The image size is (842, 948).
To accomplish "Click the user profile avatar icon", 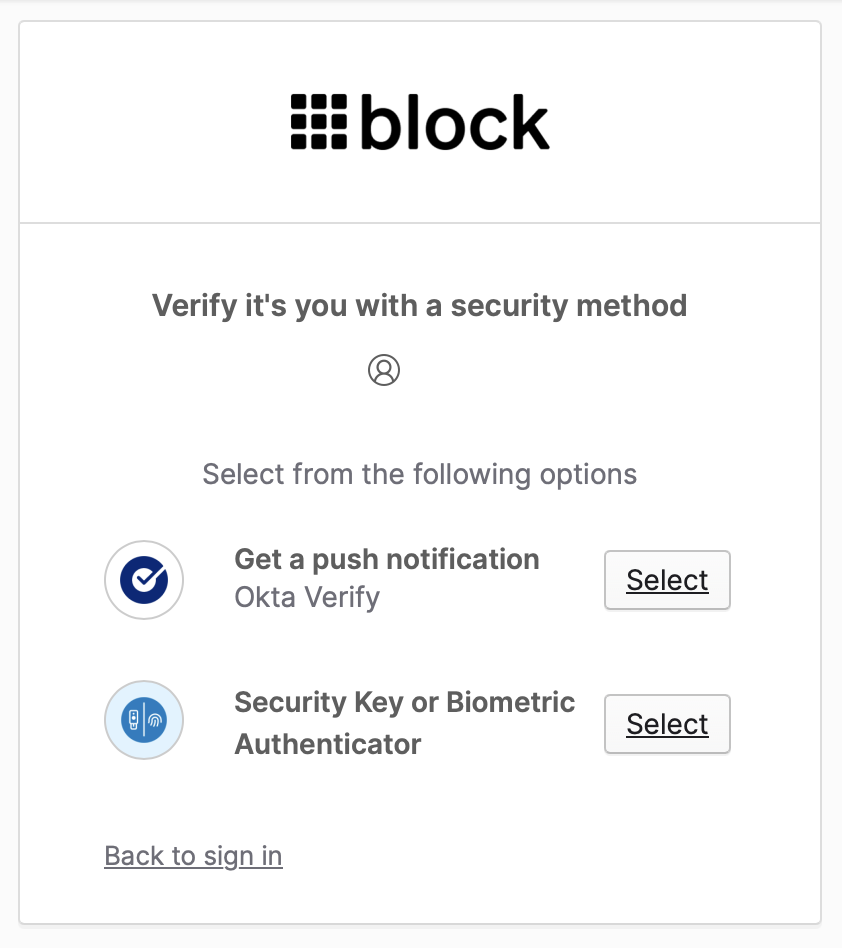I will point(384,370).
